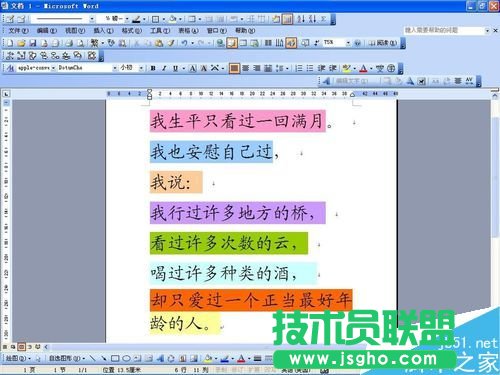The width and height of the screenshot is (500, 375).
Task: Open the font name dropdown
Action: click(x=115, y=68)
